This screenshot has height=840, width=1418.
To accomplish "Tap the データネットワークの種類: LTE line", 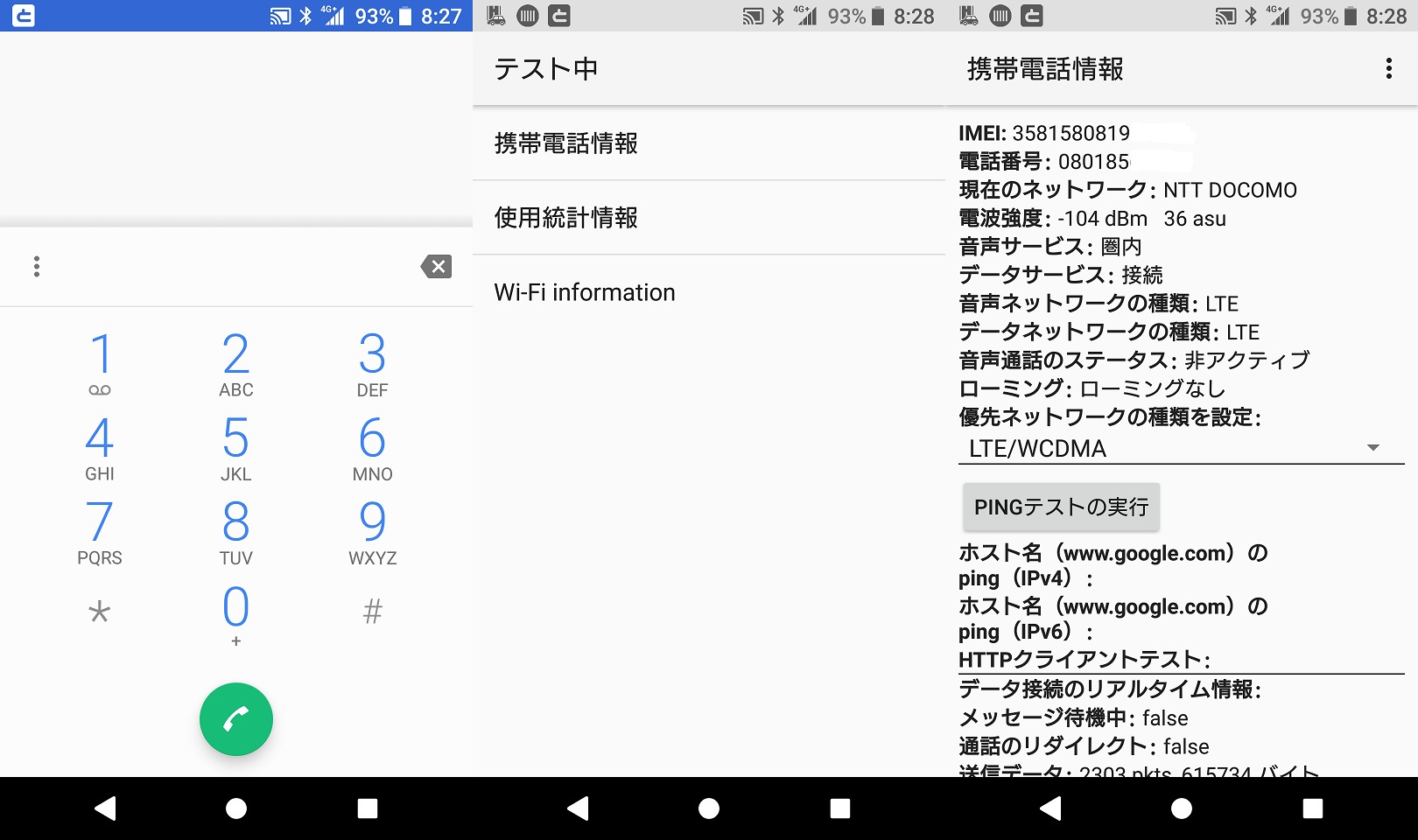I will point(1109,332).
